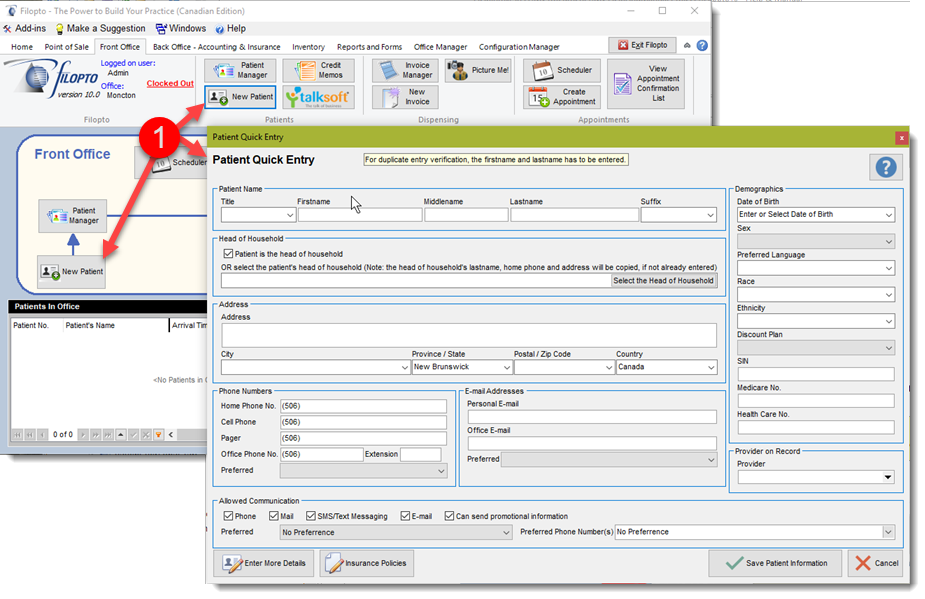
Task: Click the New Patient ribbon button
Action: [240, 97]
